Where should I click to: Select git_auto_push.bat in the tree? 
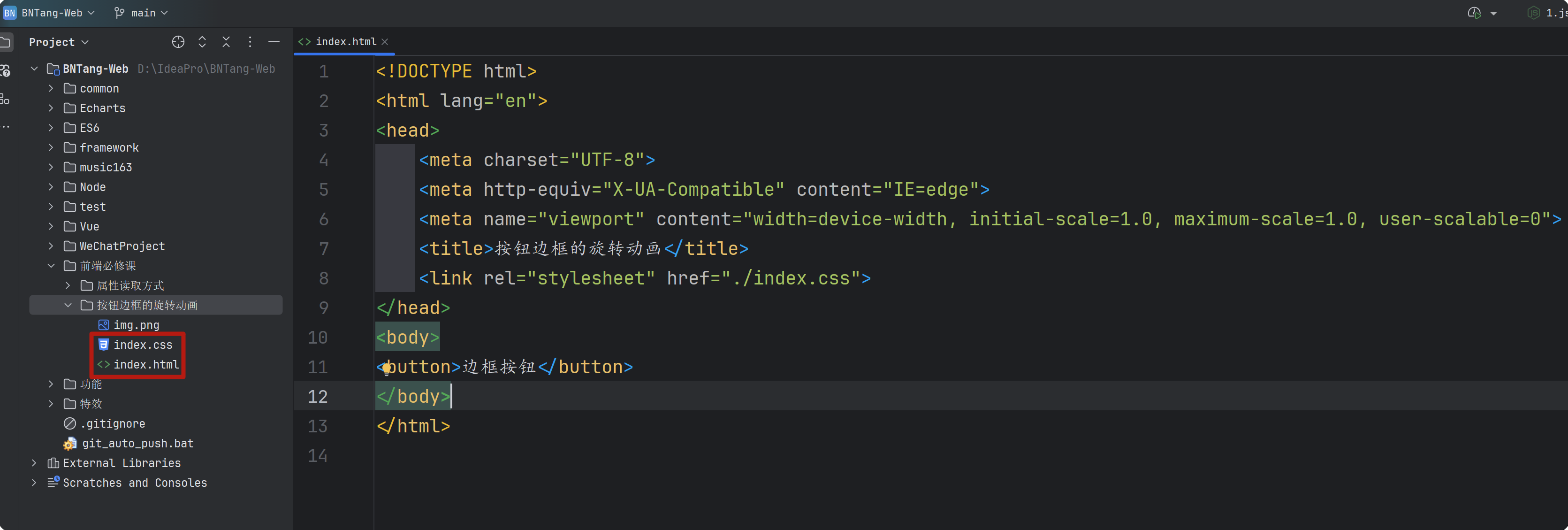[137, 444]
